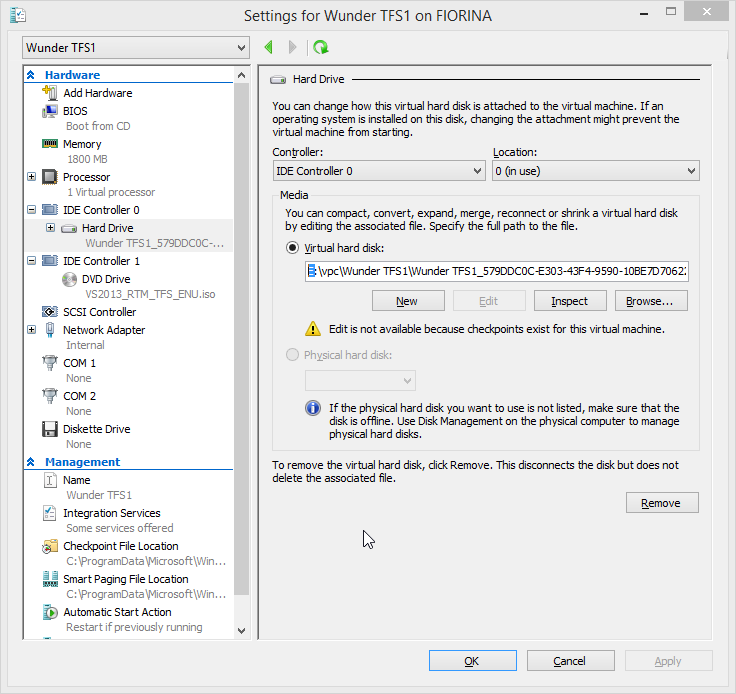Click the 1800 MB memory value
Viewport: 736px width, 694px height.
tap(87, 159)
